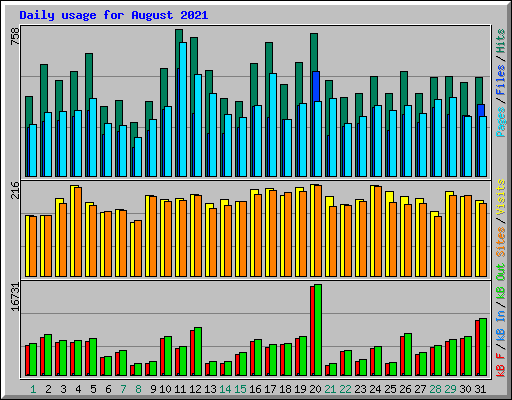
Task: Click the yellow visits bar for day 28
Action: tap(432, 244)
